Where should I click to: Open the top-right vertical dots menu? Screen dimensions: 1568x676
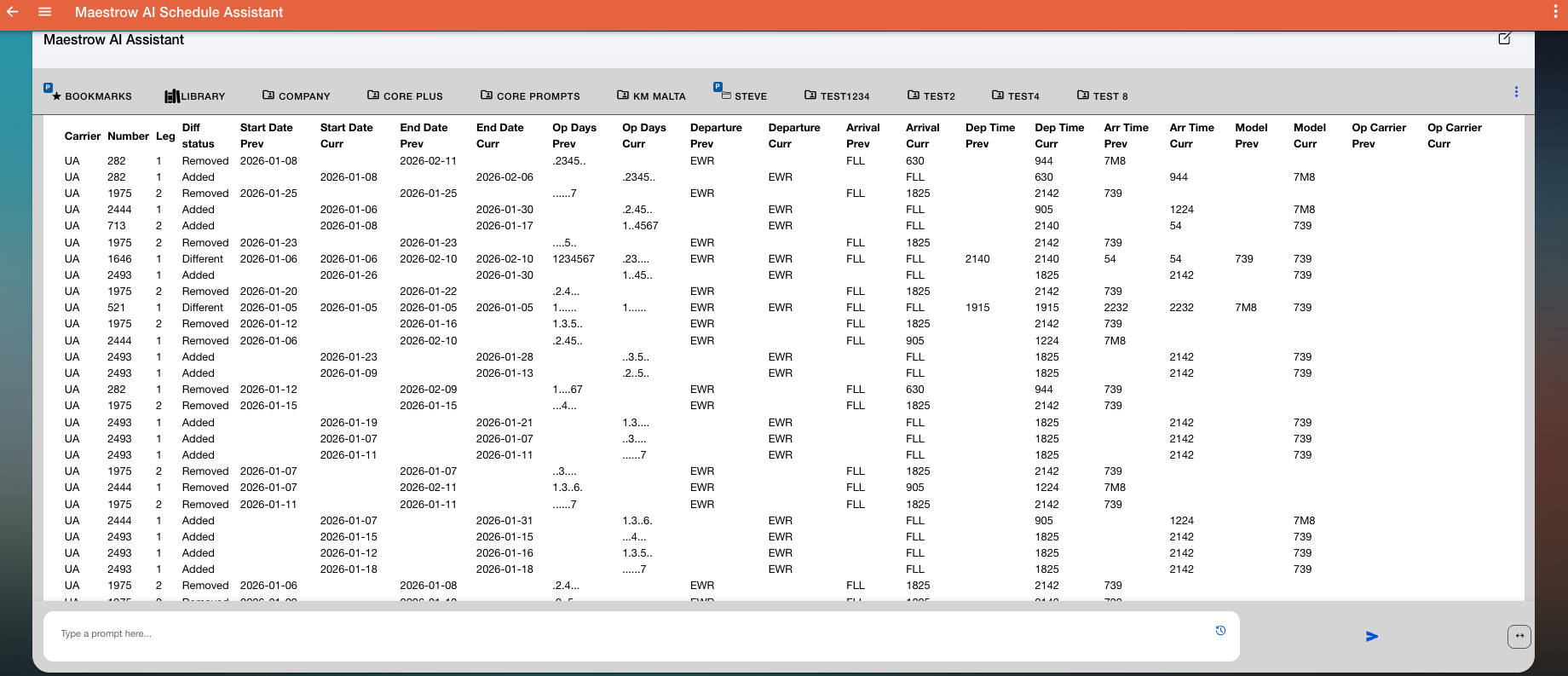(1556, 12)
